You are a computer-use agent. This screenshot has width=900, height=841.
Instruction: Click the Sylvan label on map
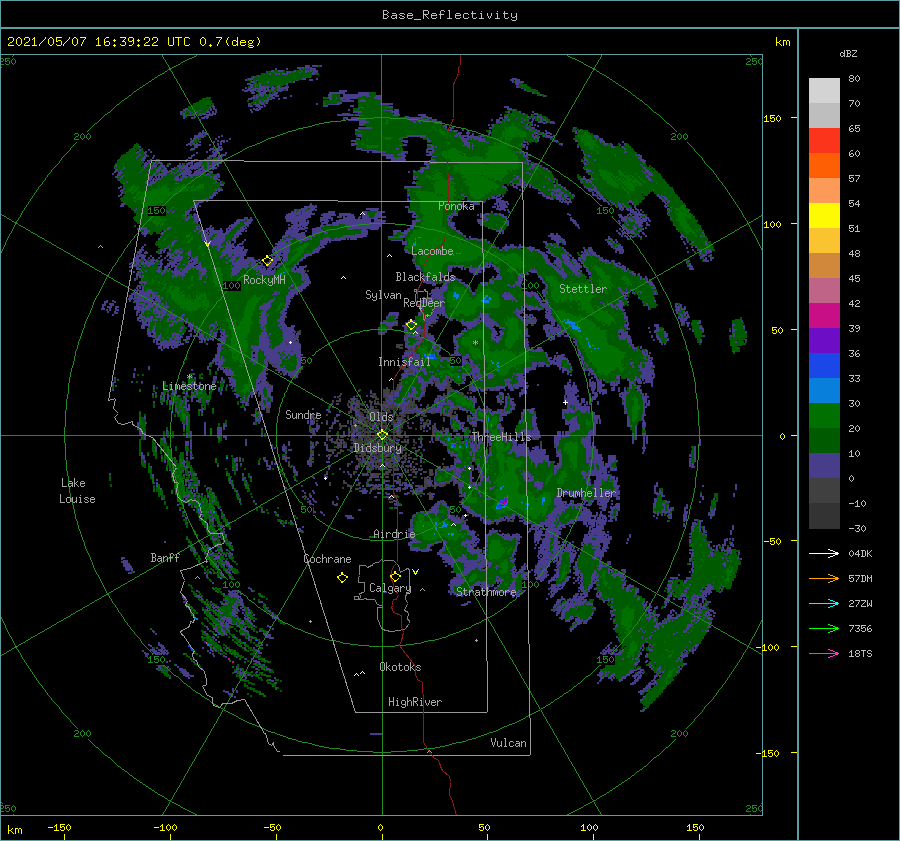click(x=383, y=295)
